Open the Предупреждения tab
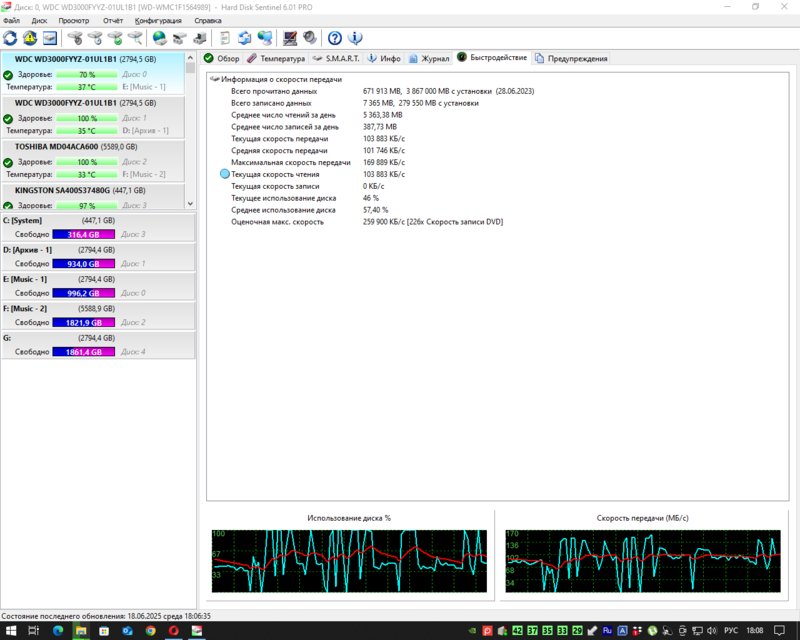800x640 pixels. [571, 58]
